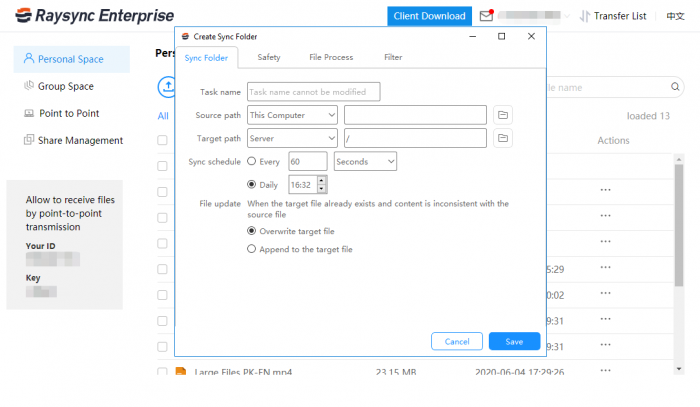Image resolution: width=700 pixels, height=407 pixels.
Task: Toggle the select-all header checkbox
Action: [x=162, y=140]
